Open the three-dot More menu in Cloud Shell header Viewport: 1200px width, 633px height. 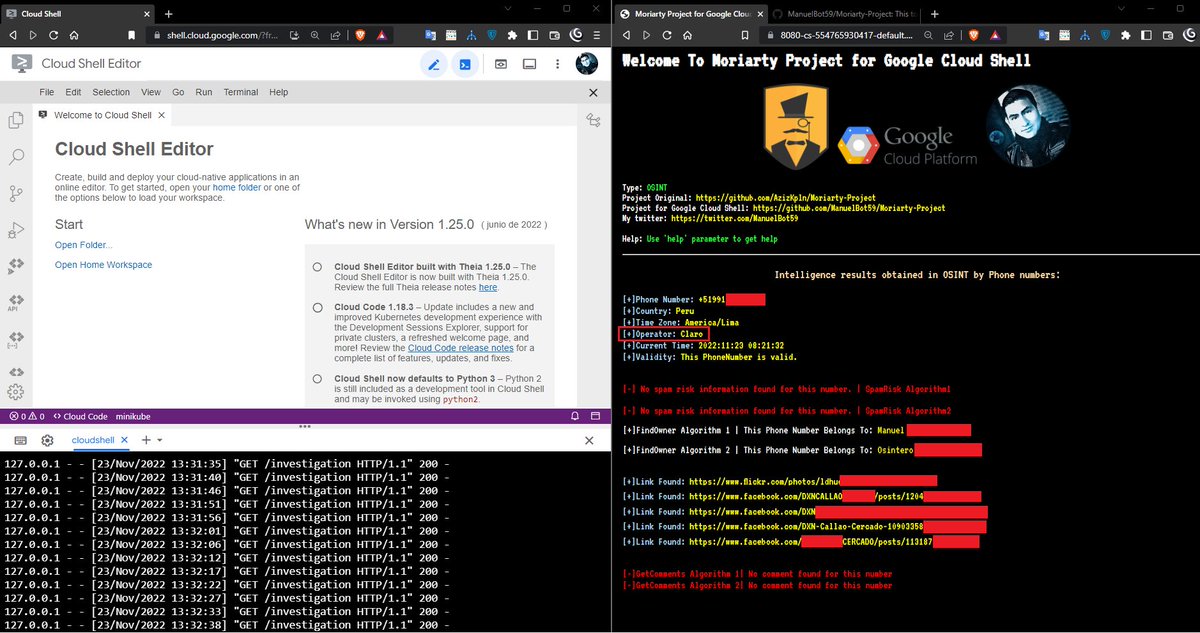tap(556, 64)
